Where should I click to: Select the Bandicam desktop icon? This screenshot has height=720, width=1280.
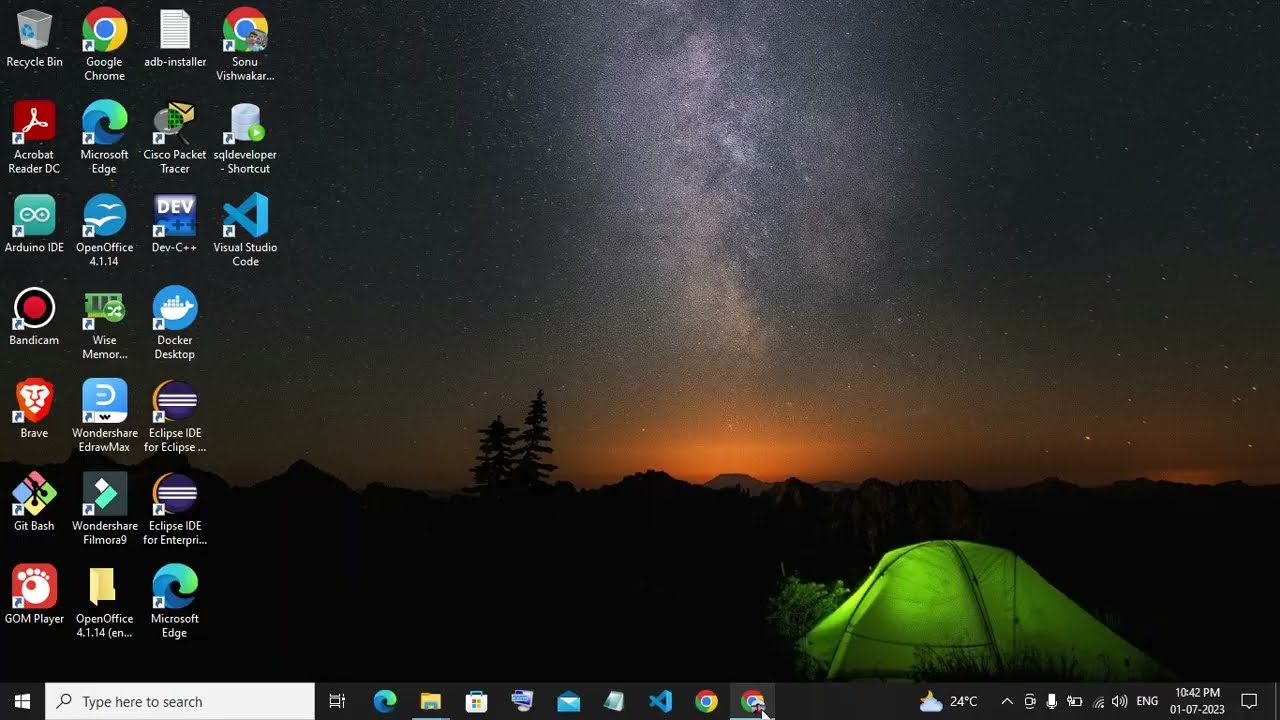click(x=34, y=317)
